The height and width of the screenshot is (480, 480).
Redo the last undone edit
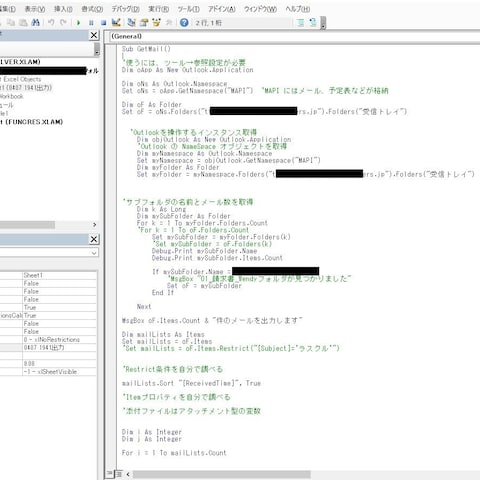[x=63, y=23]
